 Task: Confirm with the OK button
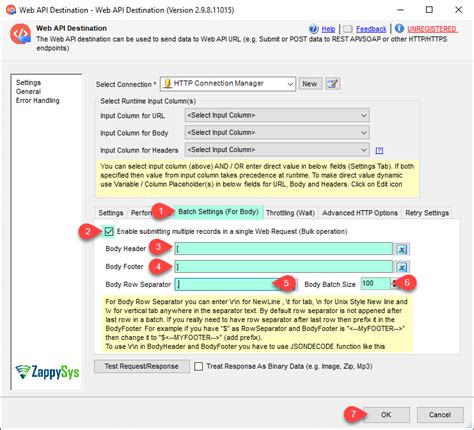pyautogui.click(x=386, y=415)
